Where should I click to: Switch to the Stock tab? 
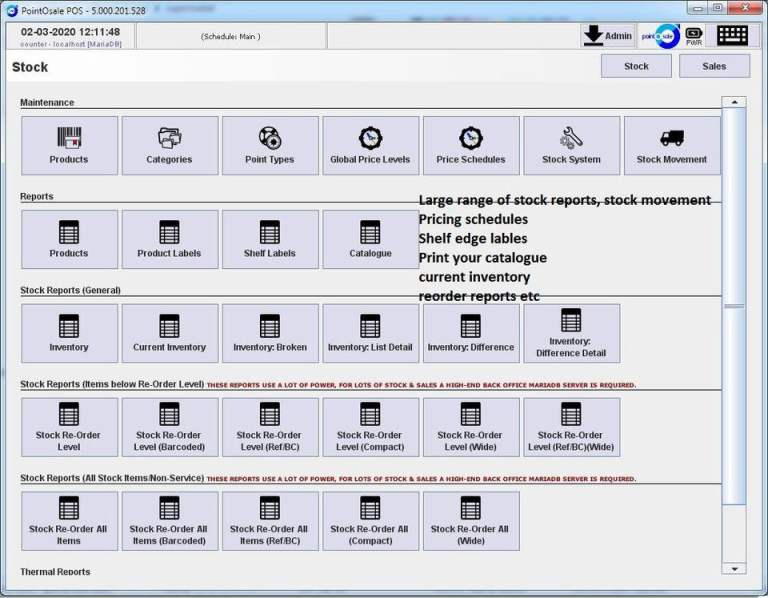click(x=636, y=66)
